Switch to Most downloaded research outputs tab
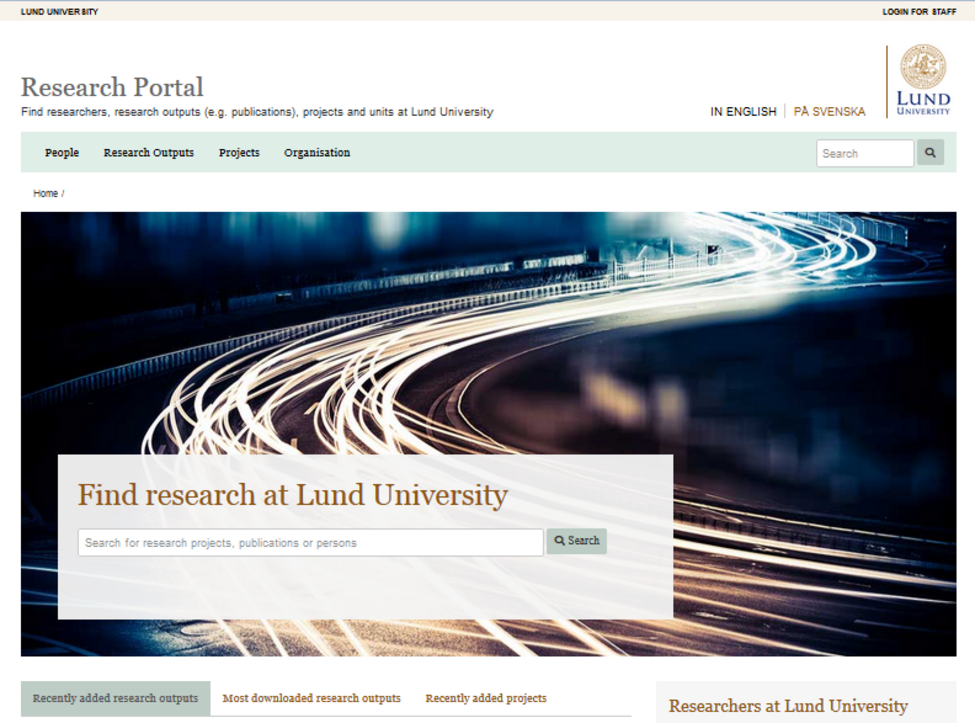Viewport: 975px width, 723px height. [312, 698]
